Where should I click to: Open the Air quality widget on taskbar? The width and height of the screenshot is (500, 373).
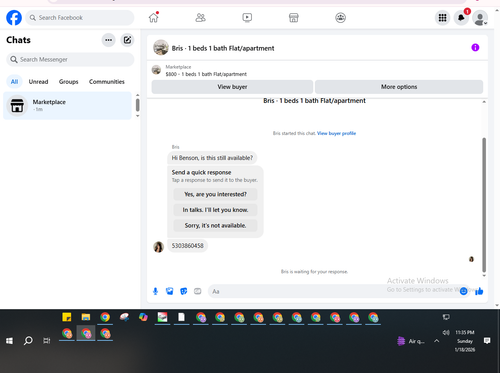pos(411,341)
